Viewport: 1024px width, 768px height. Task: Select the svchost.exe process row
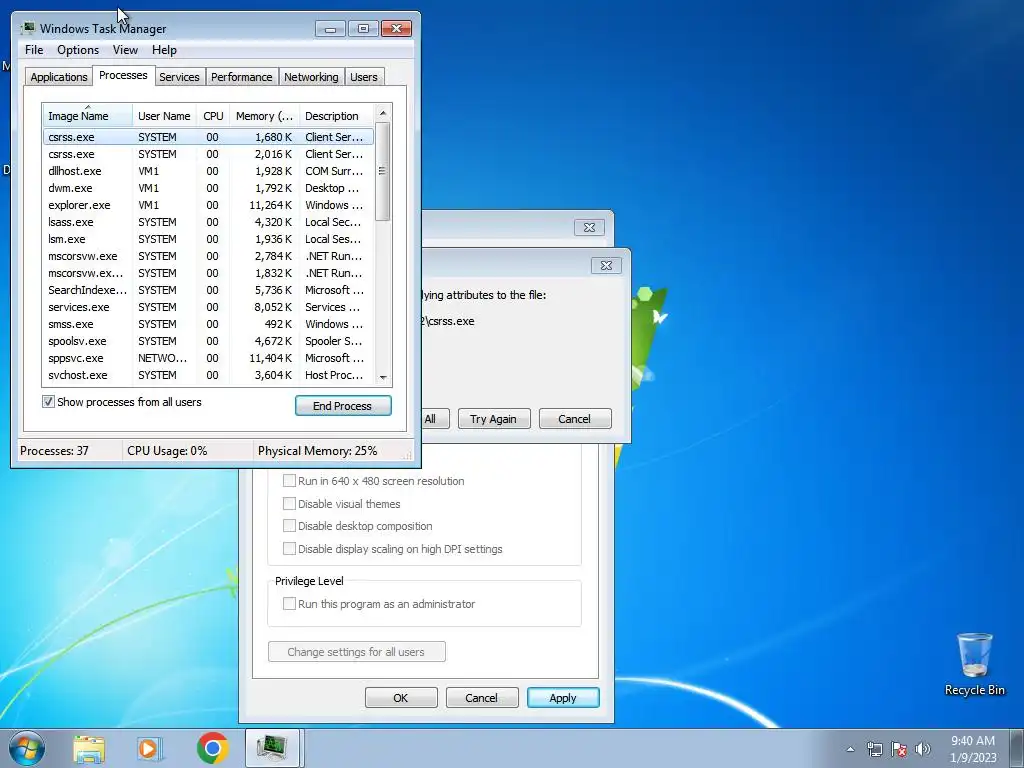pos(208,375)
